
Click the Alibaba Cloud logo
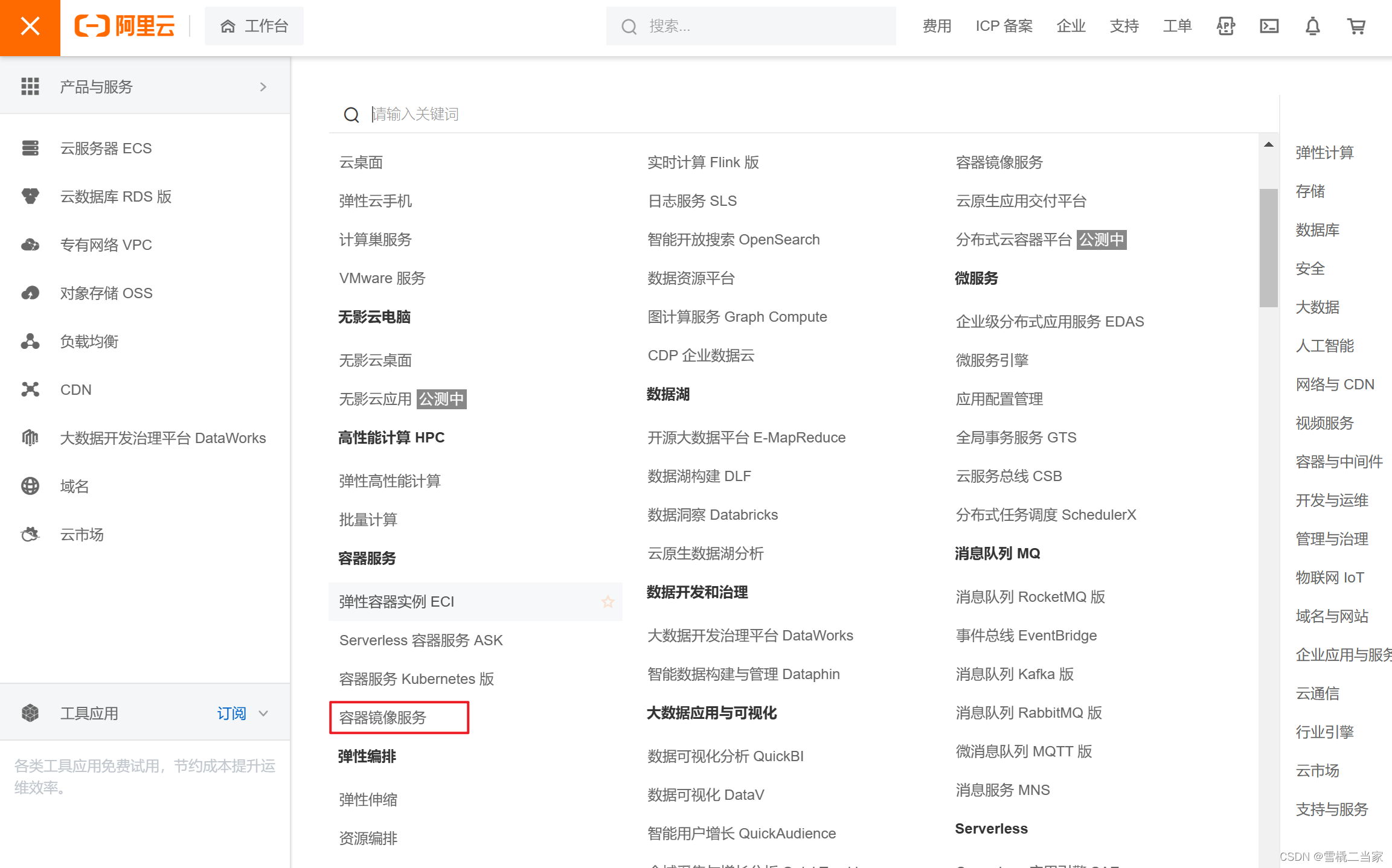pos(124,26)
